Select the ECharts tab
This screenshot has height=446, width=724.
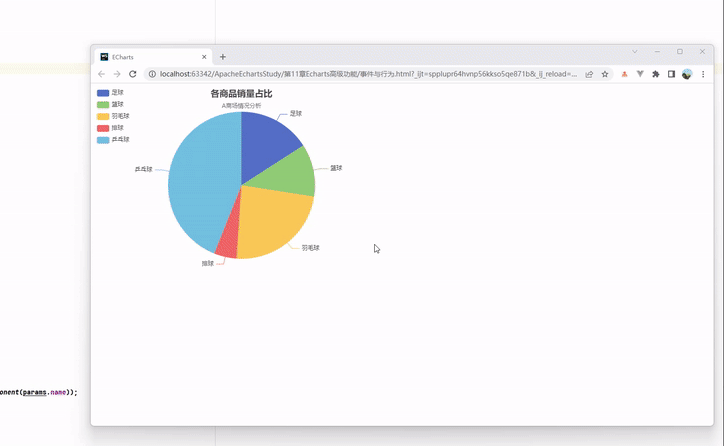pos(153,57)
